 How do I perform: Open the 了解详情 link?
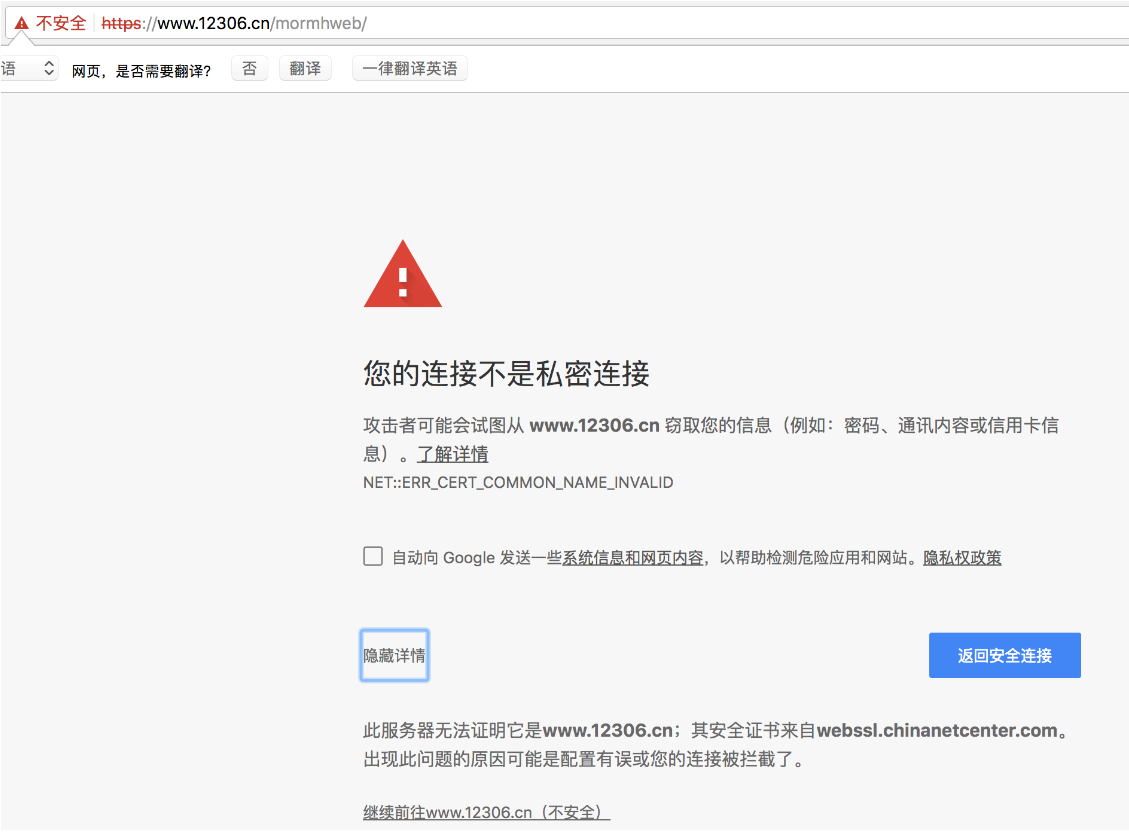[452, 454]
